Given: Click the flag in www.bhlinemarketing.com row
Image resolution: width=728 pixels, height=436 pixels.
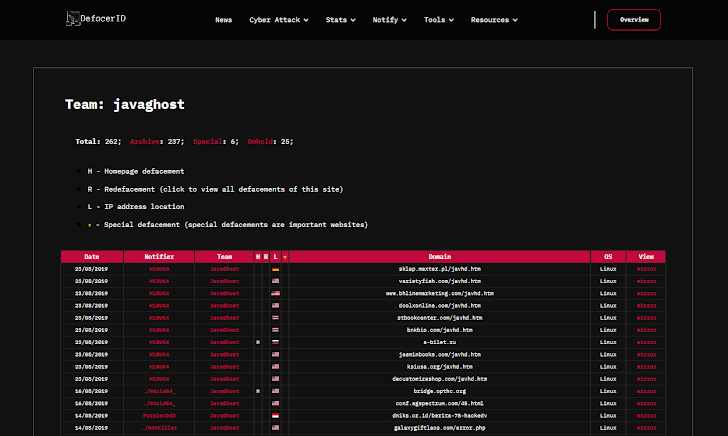Looking at the screenshot, I should [275, 293].
